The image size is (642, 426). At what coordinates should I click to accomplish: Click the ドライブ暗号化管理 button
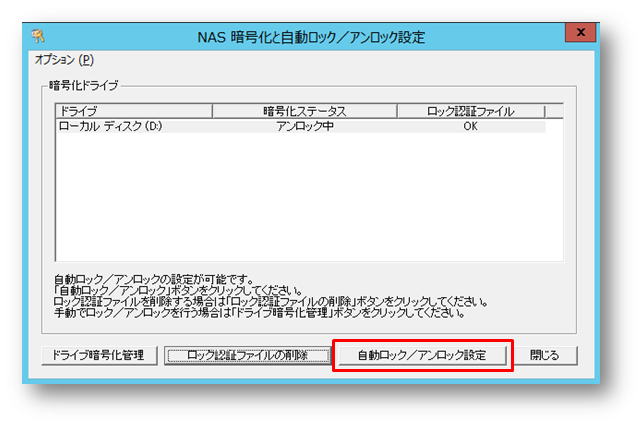pyautogui.click(x=99, y=355)
